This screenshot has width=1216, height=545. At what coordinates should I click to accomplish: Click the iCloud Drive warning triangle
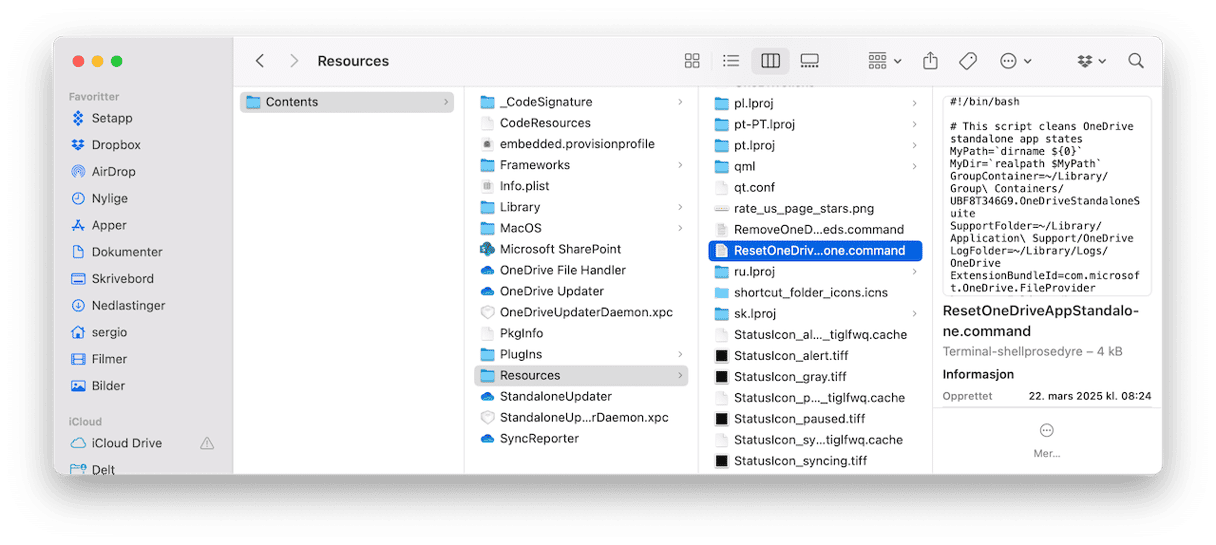pyautogui.click(x=207, y=443)
